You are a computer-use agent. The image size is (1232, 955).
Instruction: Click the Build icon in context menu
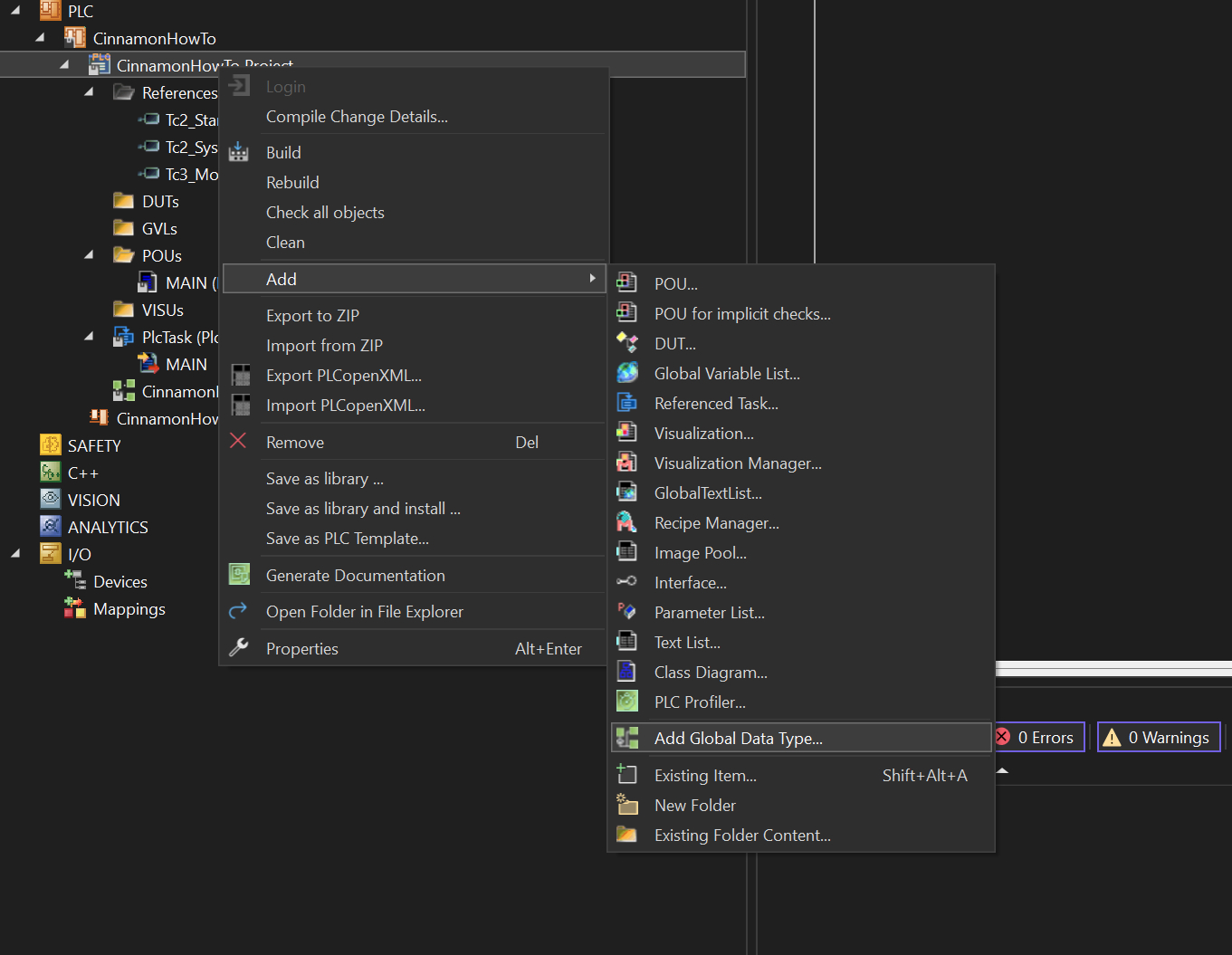(239, 152)
